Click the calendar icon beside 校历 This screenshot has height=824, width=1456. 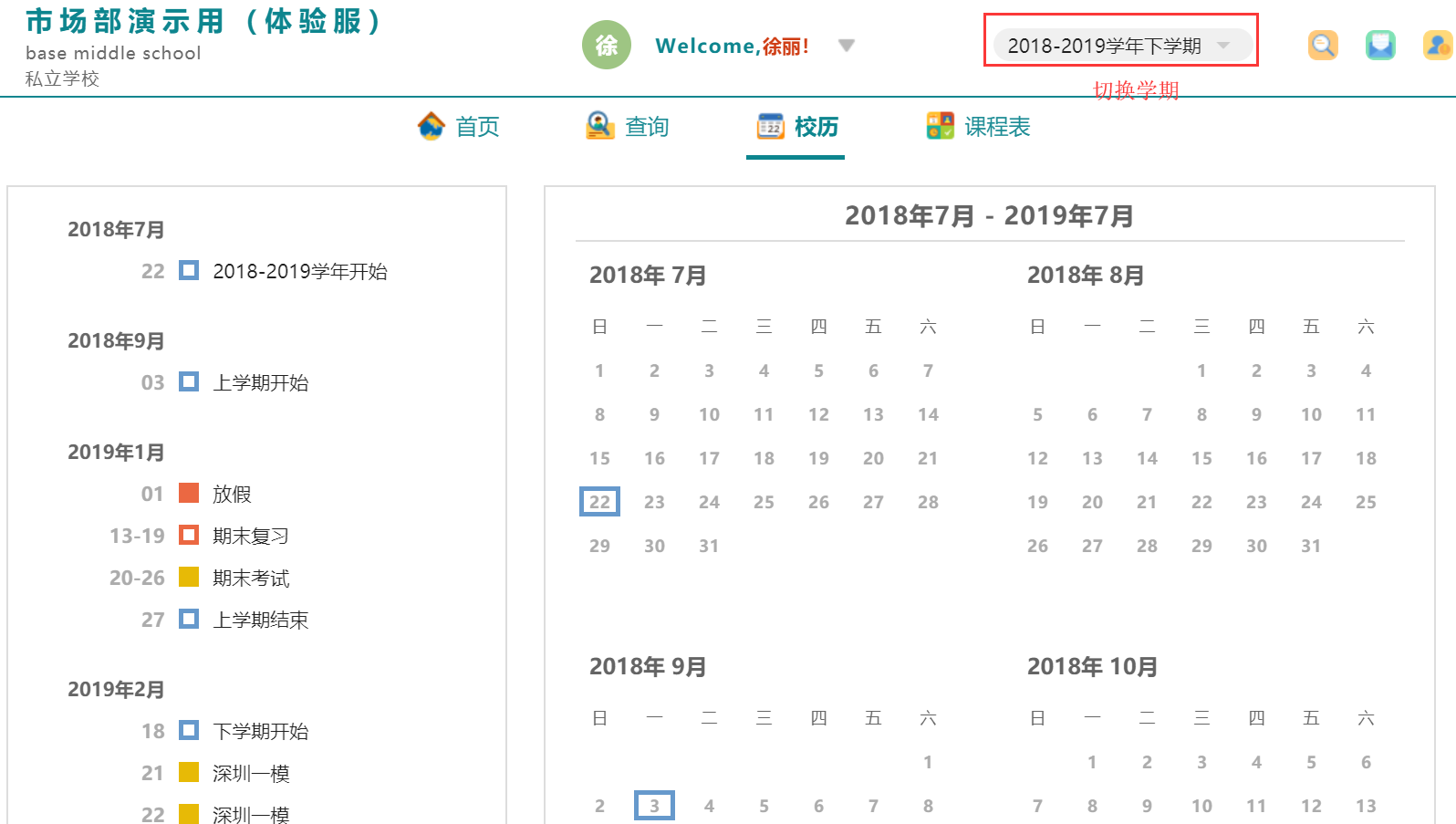pos(771,126)
